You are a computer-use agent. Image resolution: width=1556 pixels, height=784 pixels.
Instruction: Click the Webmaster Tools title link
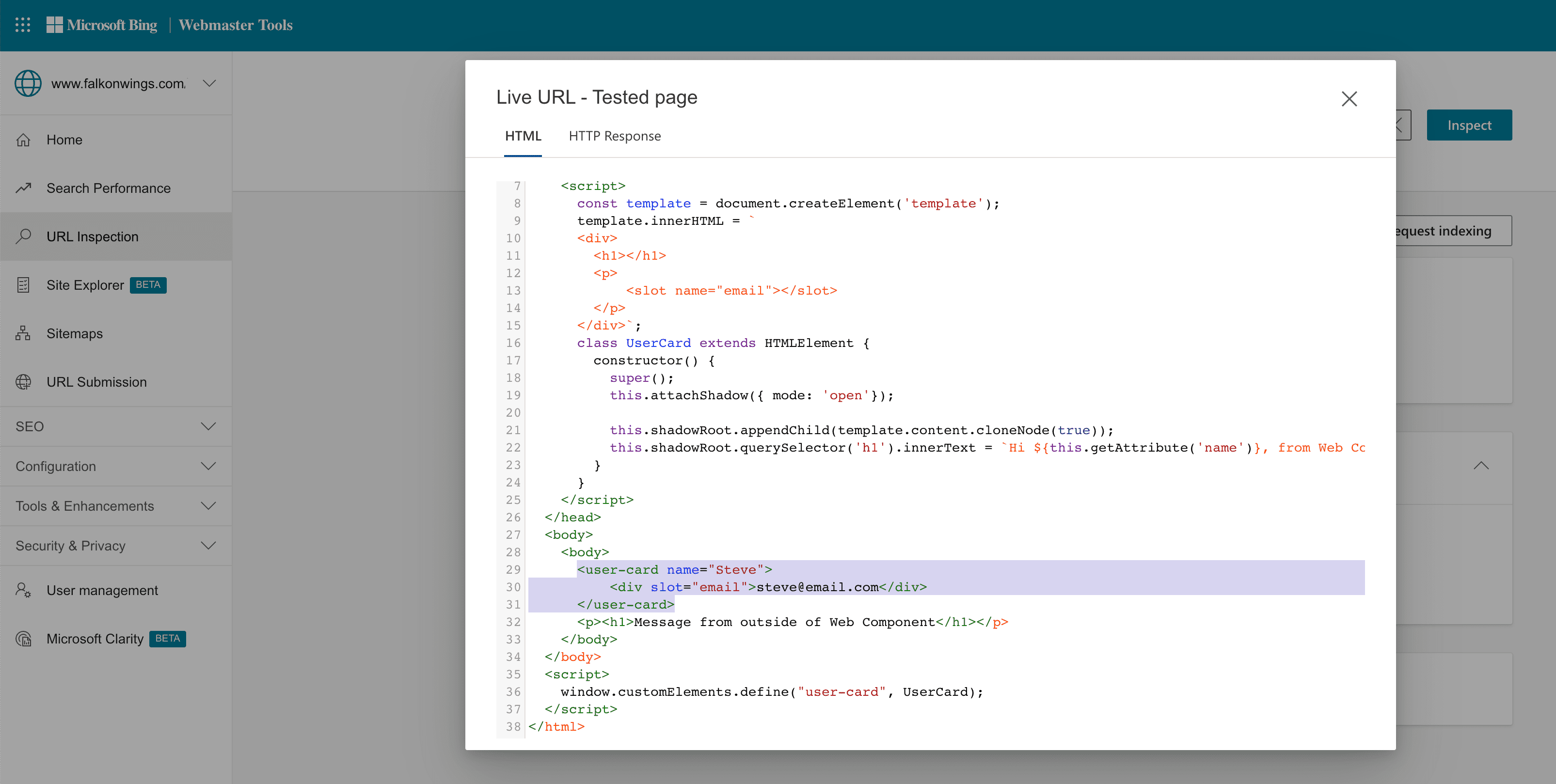click(x=236, y=25)
